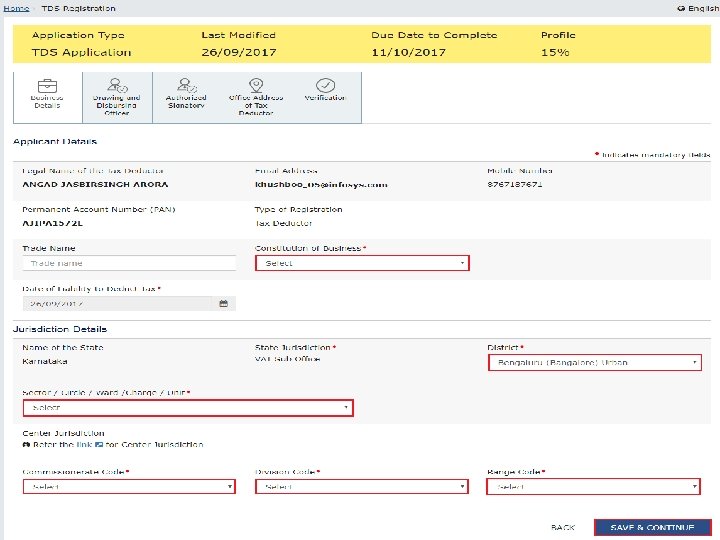Click the email address value

click(x=321, y=185)
